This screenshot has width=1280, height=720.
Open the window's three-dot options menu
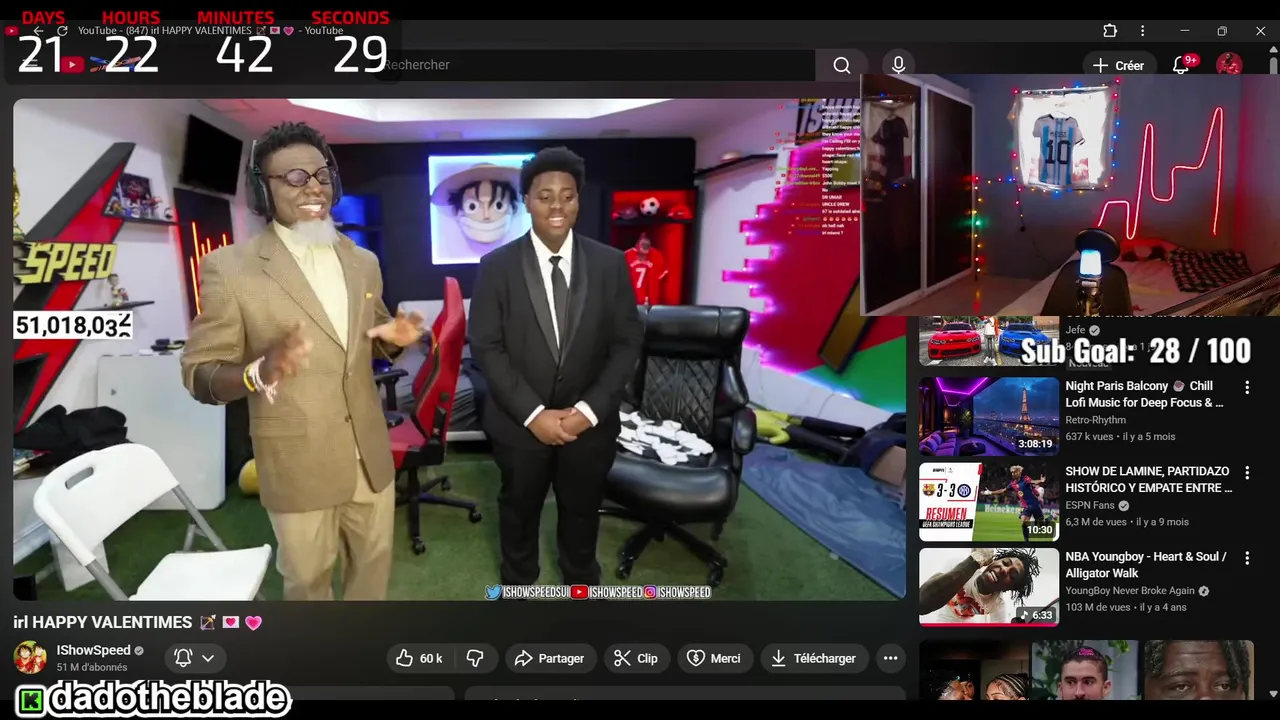(1142, 31)
